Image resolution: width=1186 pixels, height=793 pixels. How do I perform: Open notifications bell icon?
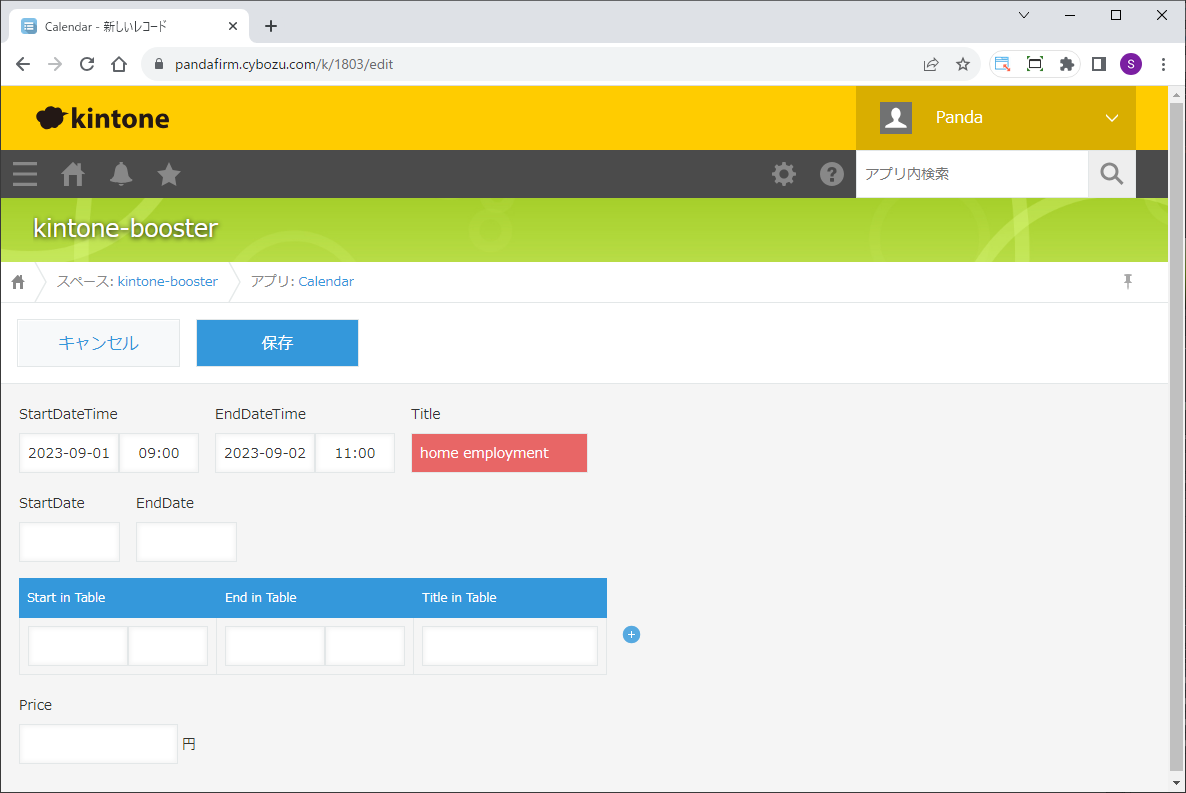click(x=121, y=174)
